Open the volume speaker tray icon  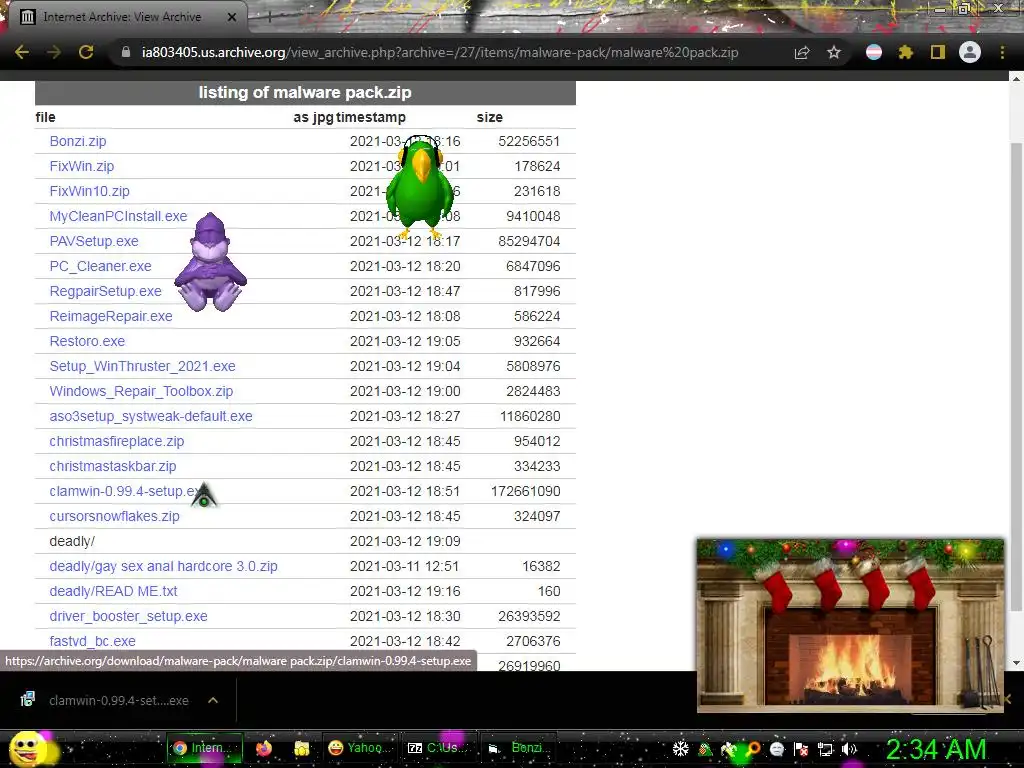(849, 749)
